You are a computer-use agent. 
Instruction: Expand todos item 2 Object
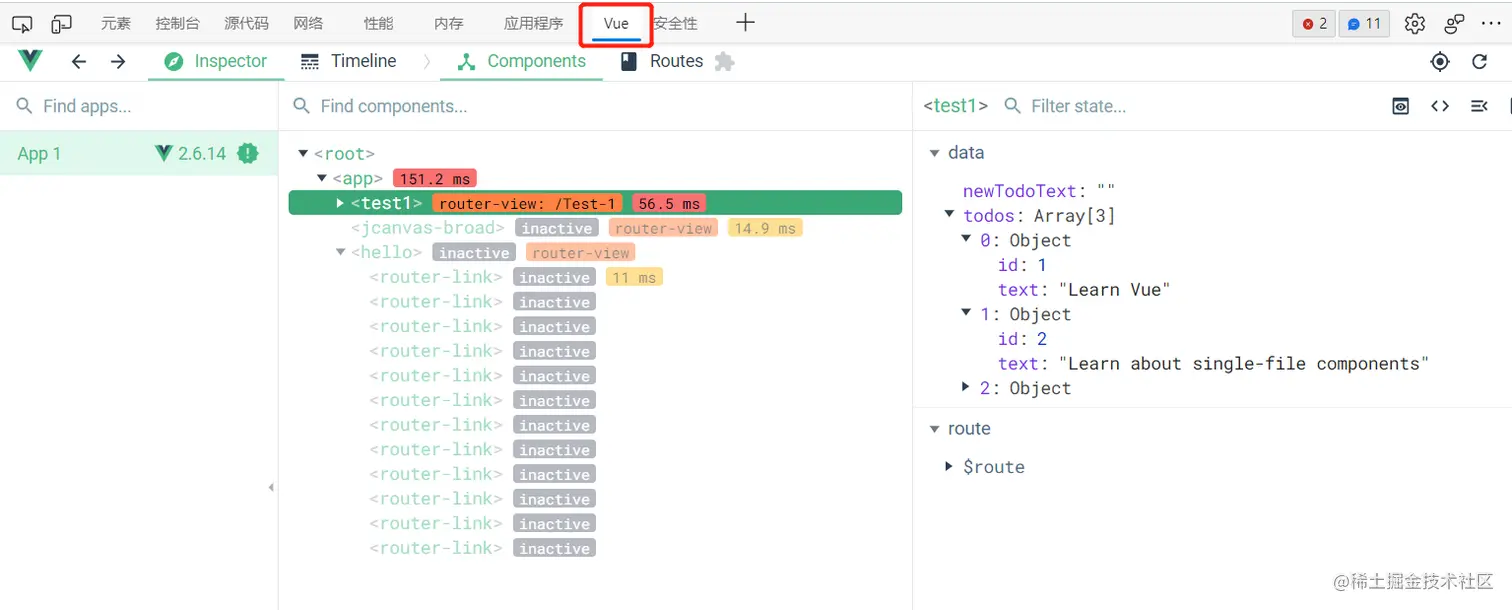[966, 388]
